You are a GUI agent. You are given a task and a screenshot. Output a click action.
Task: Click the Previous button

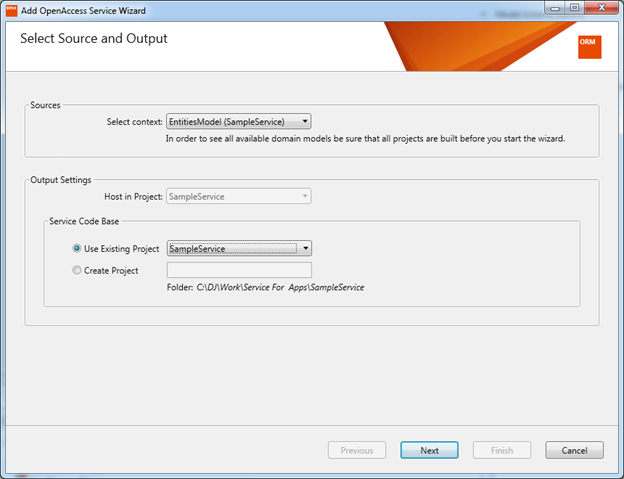click(x=357, y=450)
